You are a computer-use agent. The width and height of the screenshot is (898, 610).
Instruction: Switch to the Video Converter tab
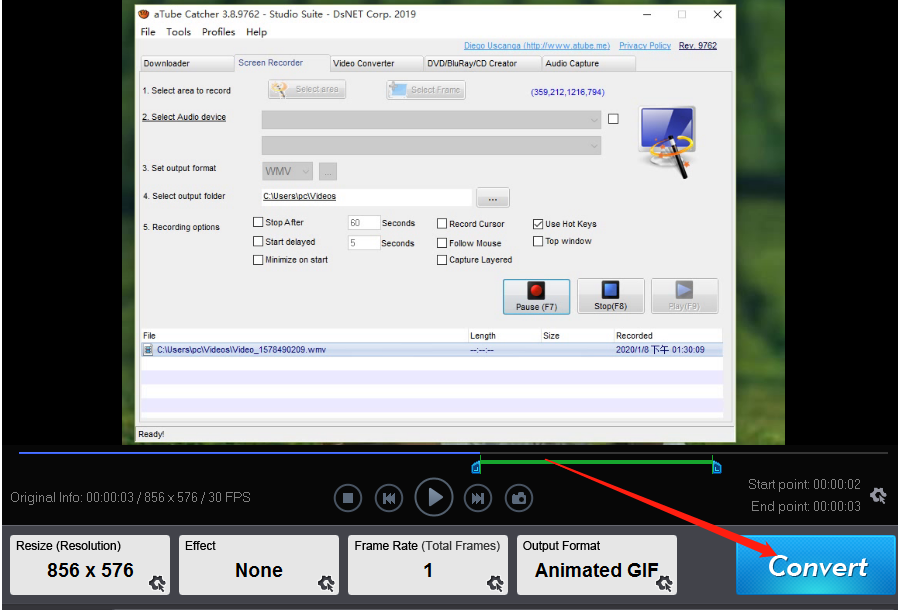364,63
